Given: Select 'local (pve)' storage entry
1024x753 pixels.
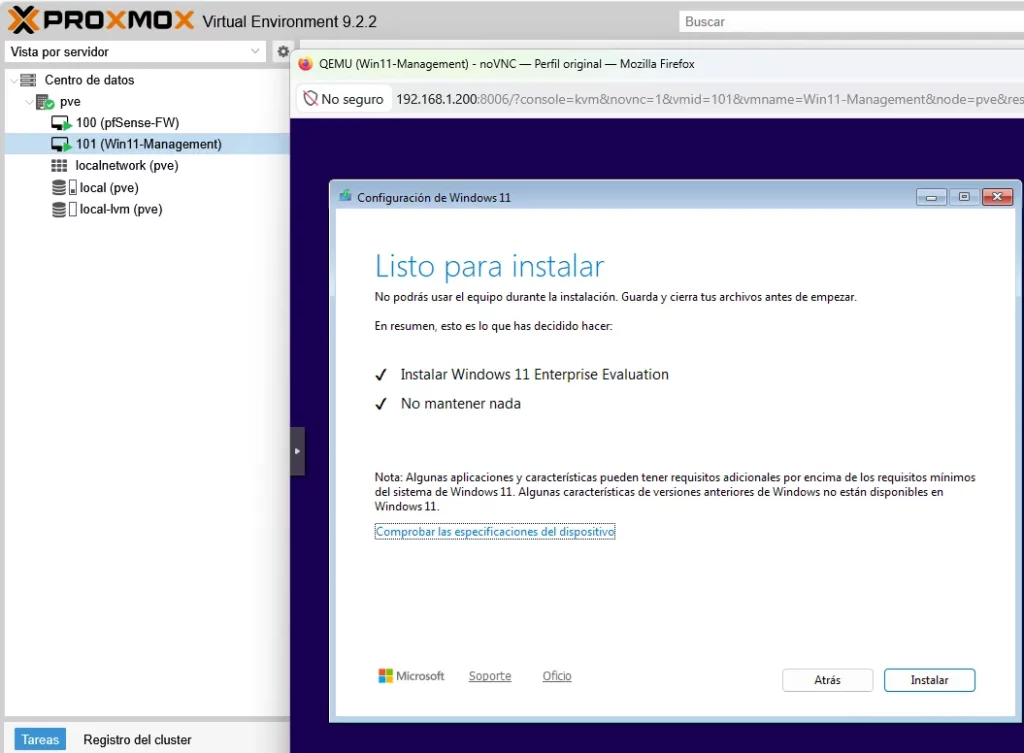Looking at the screenshot, I should pos(109,187).
